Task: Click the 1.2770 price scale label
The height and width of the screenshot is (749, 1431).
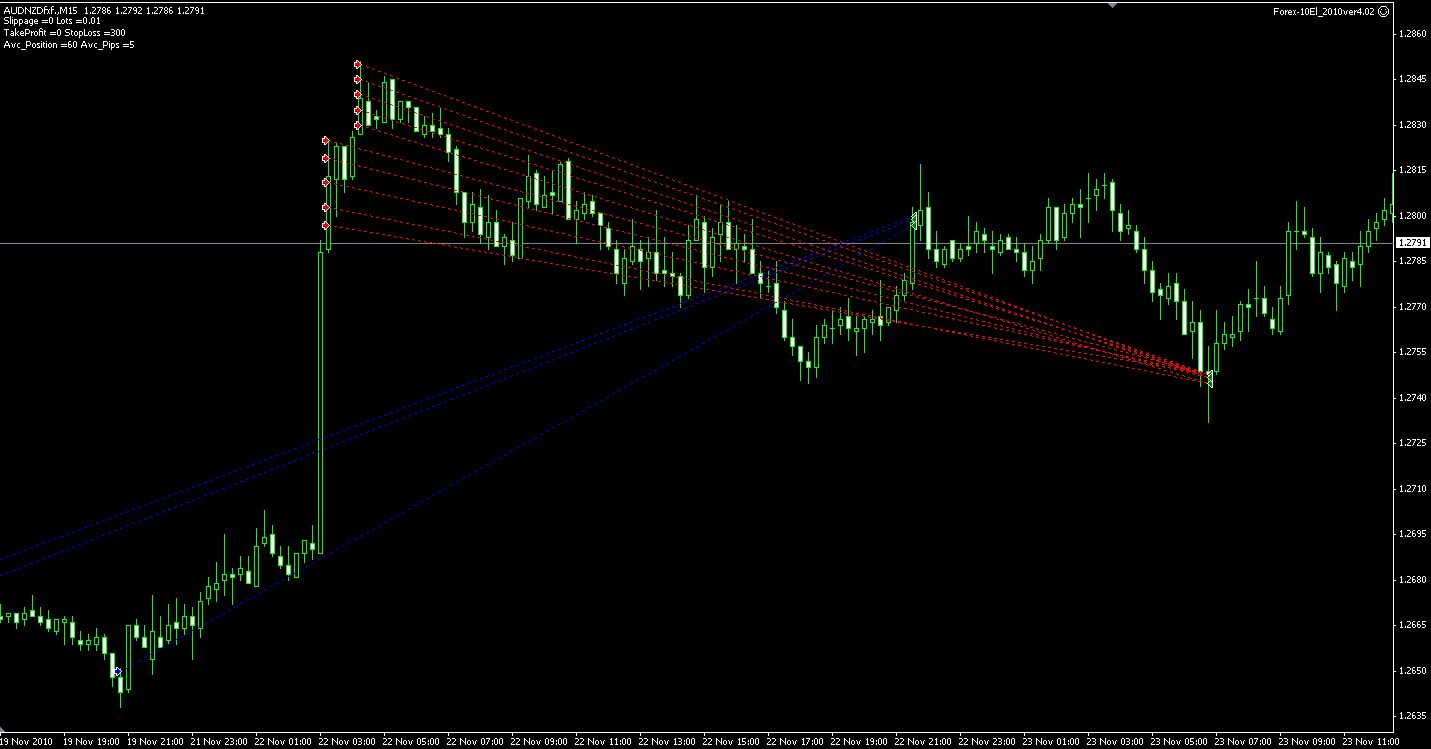Action: [x=1413, y=307]
